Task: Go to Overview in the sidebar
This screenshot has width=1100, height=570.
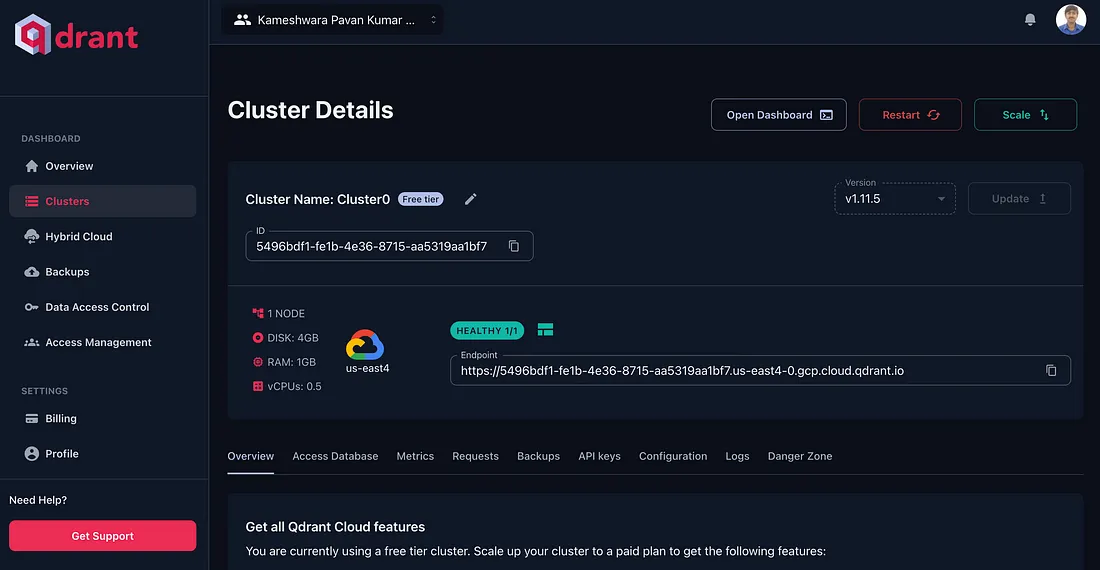Action: coord(102,166)
